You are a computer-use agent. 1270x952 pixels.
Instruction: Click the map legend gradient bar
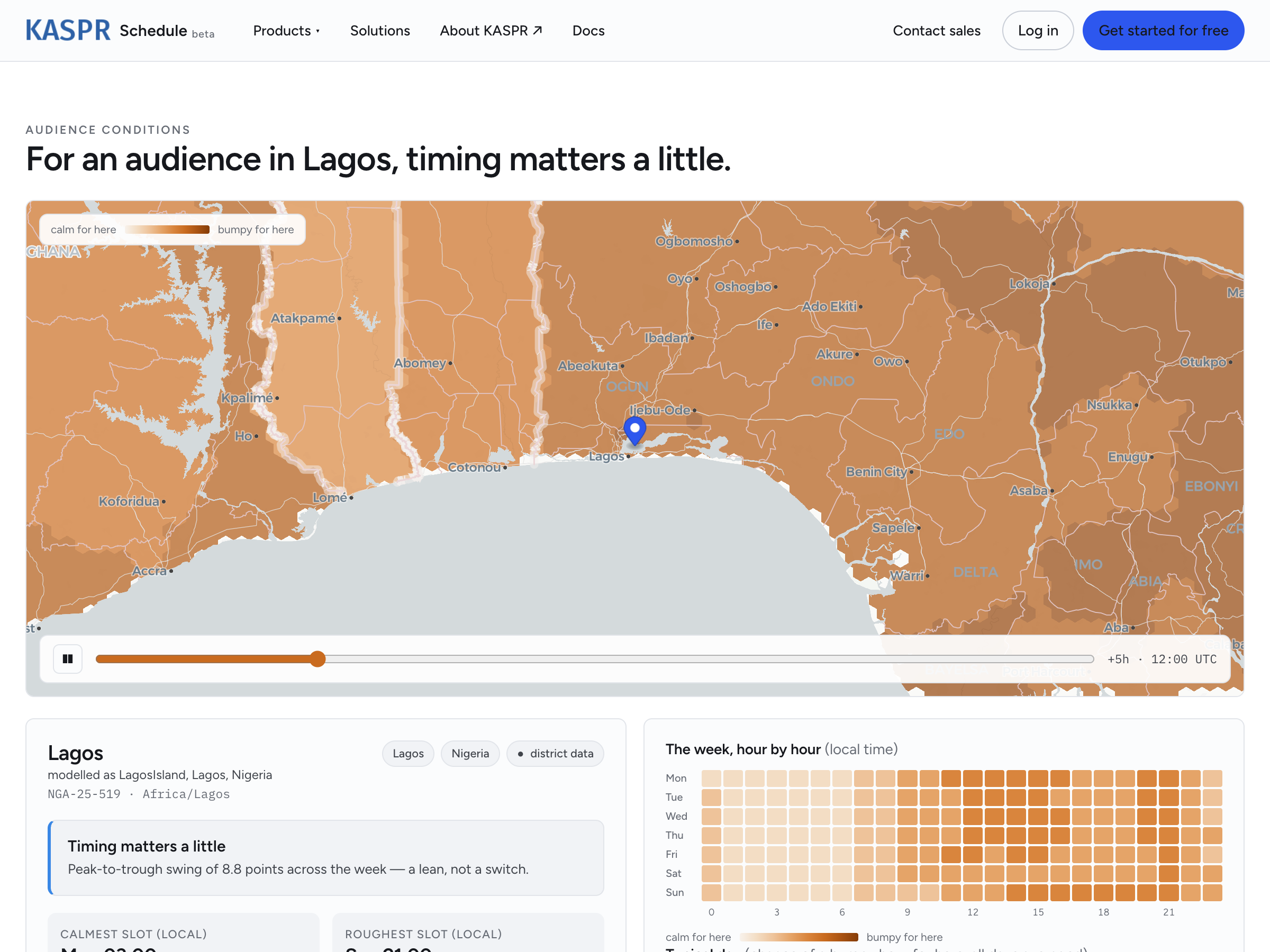167,230
